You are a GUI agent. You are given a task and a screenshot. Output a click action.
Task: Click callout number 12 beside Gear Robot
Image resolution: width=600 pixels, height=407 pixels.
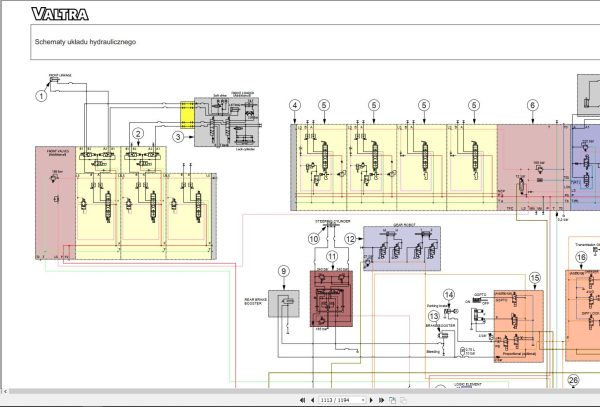pos(350,239)
